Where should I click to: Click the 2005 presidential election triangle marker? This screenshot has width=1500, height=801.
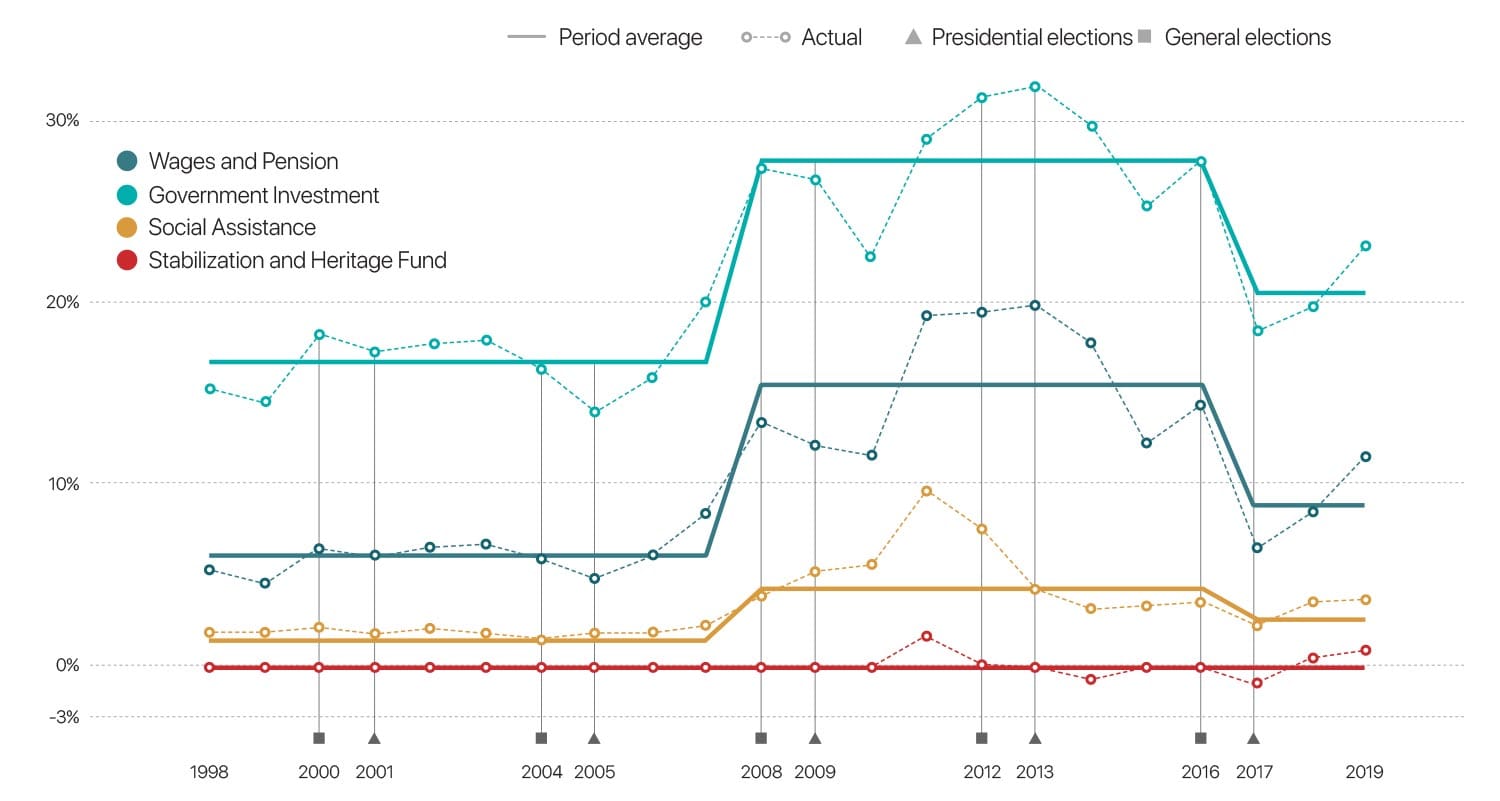594,738
